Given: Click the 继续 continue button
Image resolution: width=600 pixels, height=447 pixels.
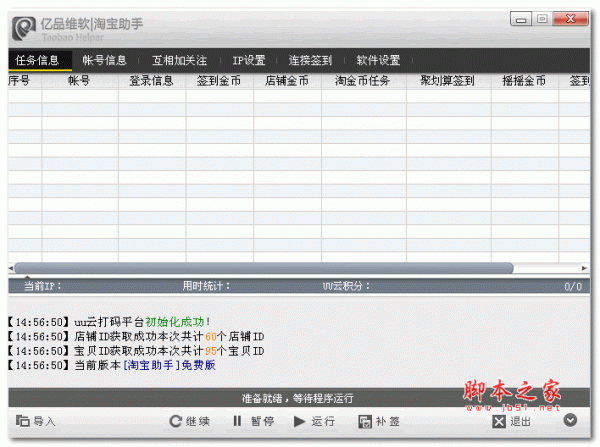Looking at the screenshot, I should [x=190, y=421].
